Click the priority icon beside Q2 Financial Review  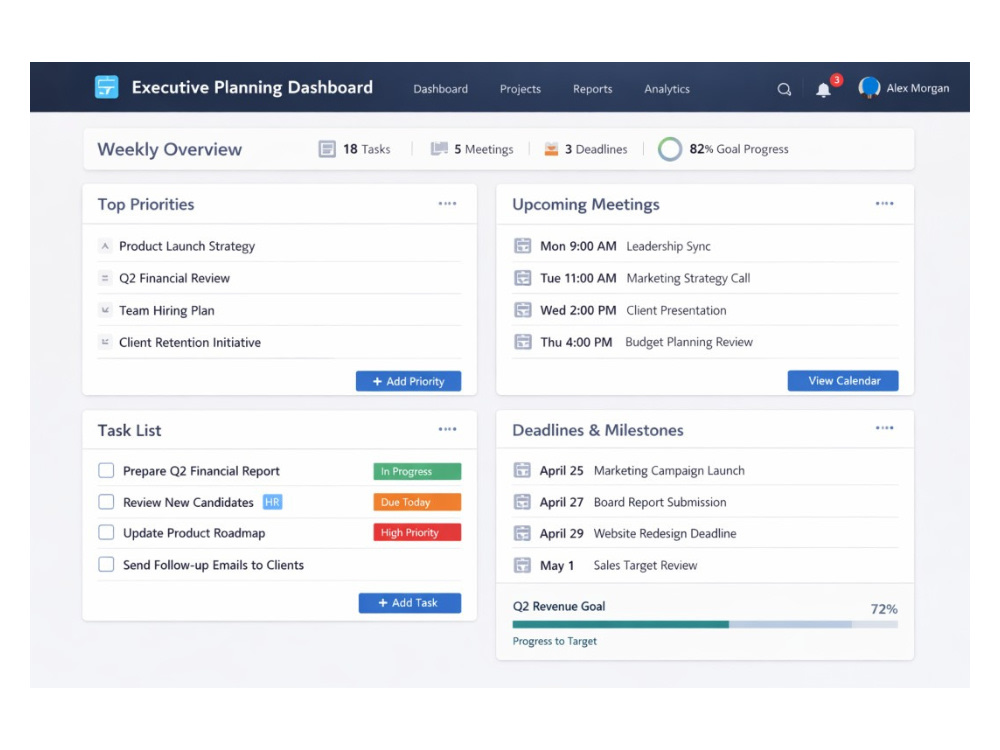(x=105, y=278)
